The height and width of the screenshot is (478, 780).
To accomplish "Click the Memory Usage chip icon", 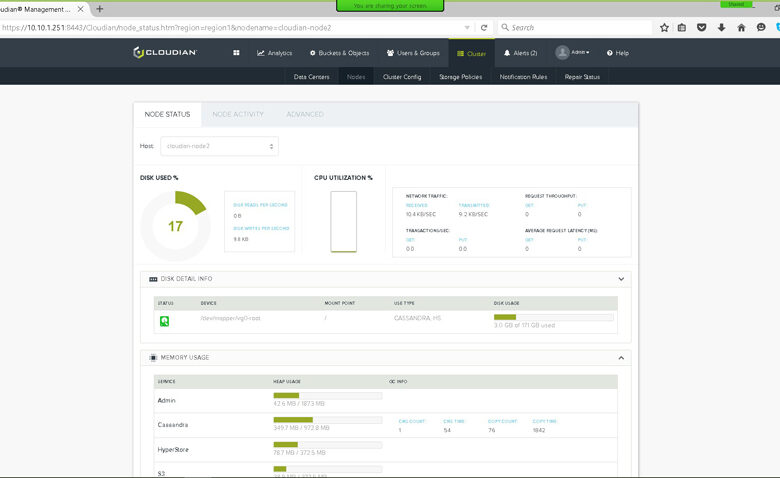I will 153,358.
